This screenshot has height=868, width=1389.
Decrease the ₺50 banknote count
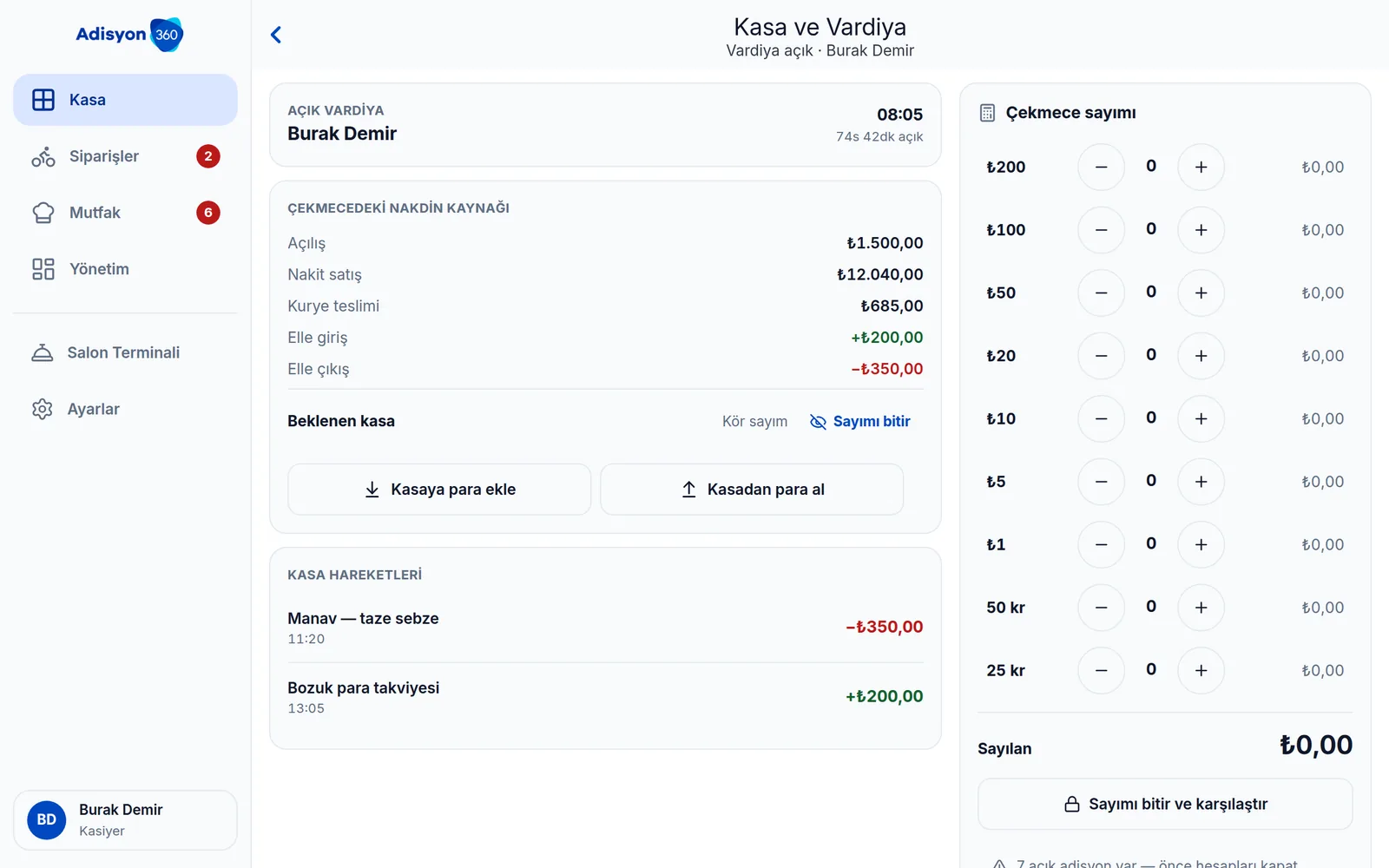point(1102,293)
